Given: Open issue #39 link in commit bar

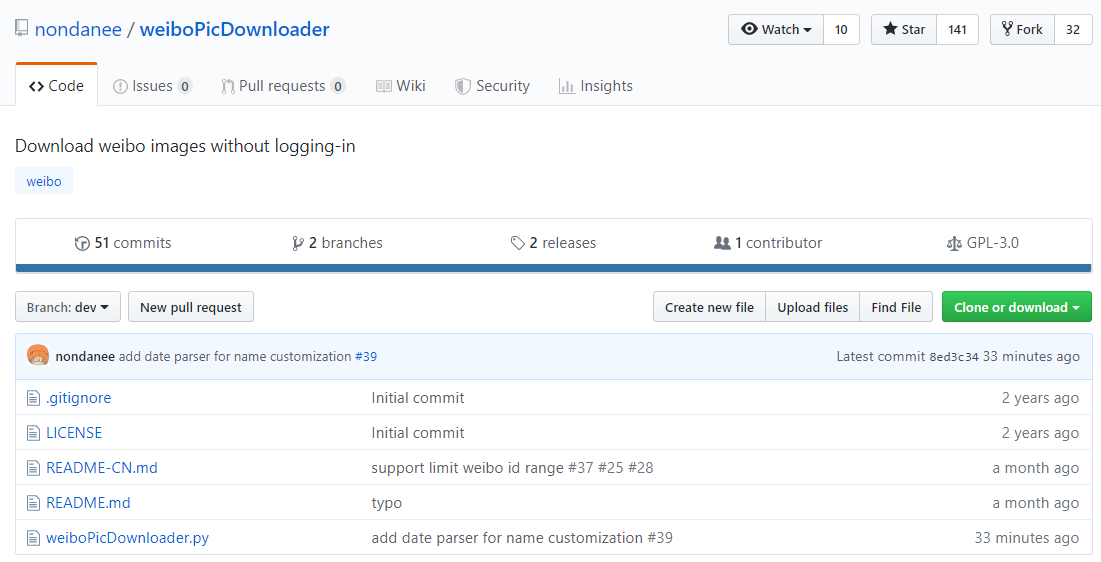Looking at the screenshot, I should [366, 356].
